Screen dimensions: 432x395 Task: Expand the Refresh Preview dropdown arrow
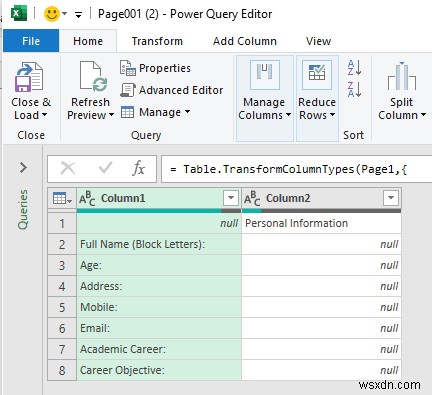111,115
